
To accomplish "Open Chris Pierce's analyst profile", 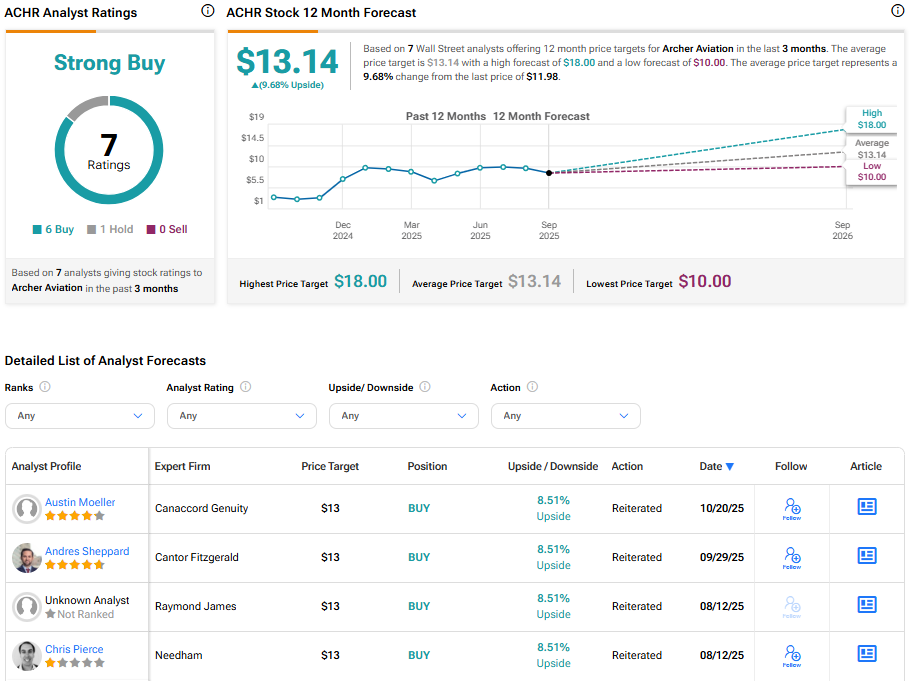I will tap(74, 649).
